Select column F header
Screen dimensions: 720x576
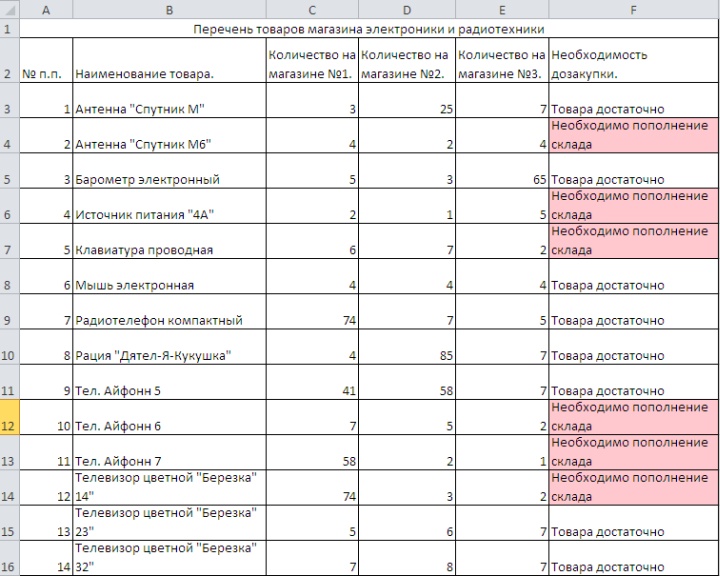coord(634,10)
